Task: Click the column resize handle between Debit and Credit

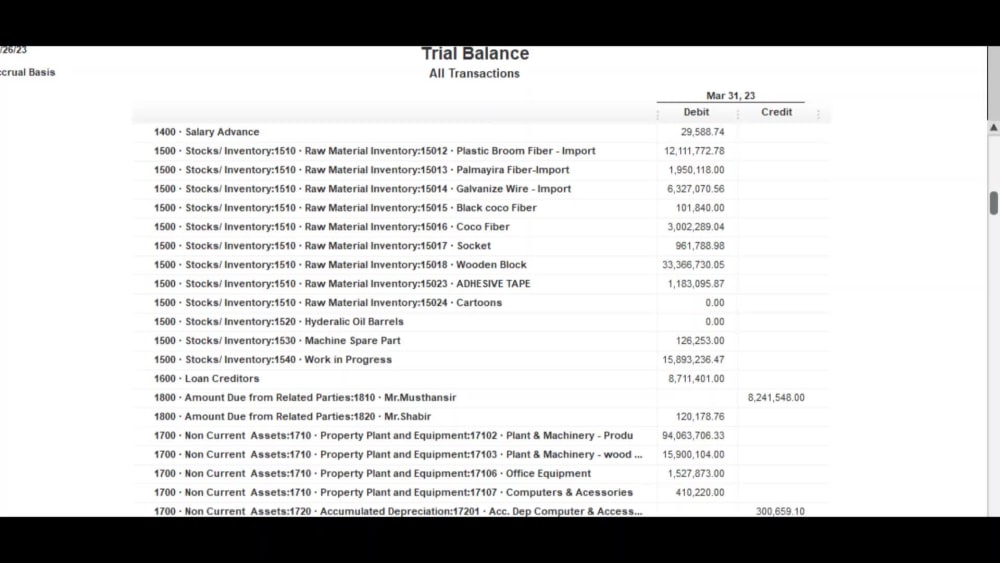Action: (738, 114)
